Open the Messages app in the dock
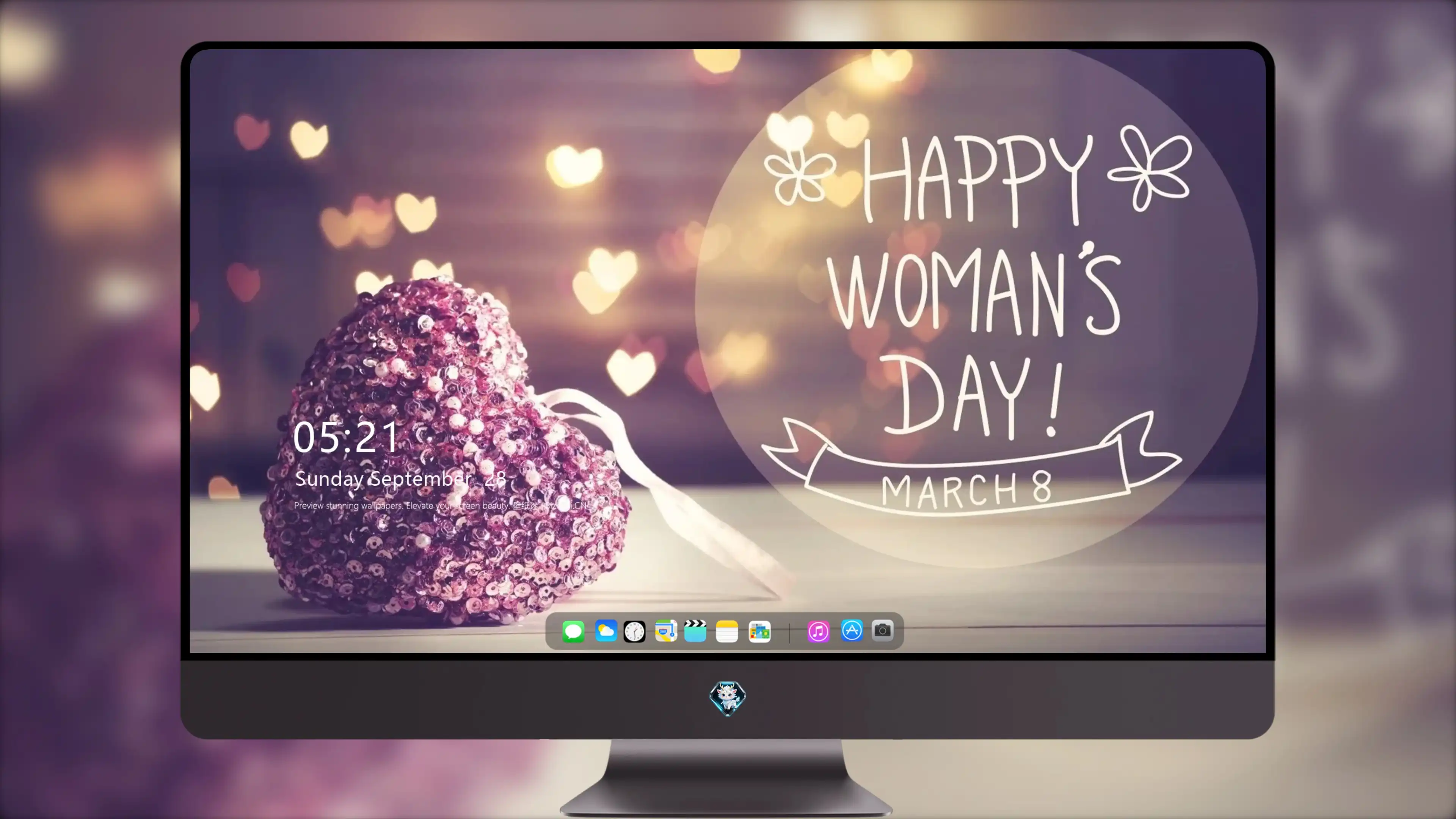Viewport: 1456px width, 819px height. point(573,631)
